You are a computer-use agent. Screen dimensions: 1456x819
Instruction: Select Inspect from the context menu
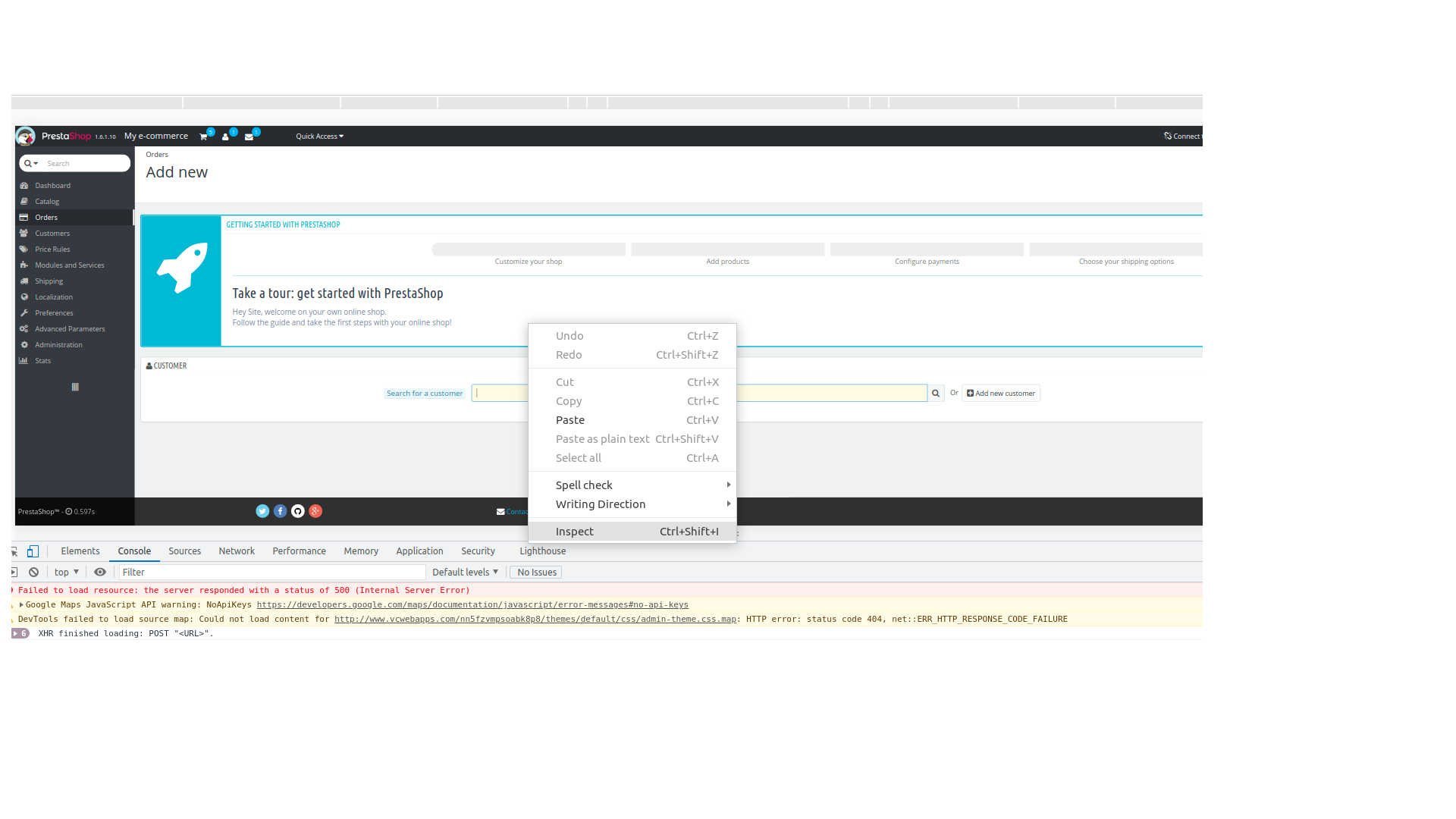574,532
